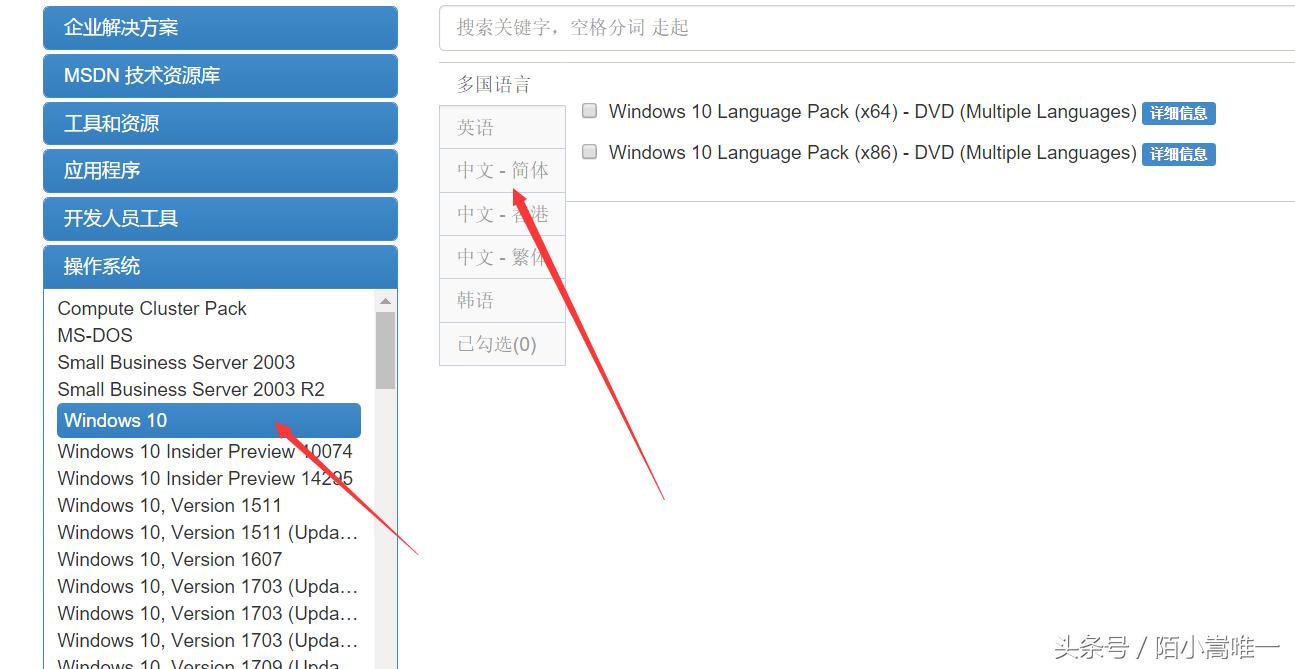The image size is (1295, 669).
Task: Expand the 应用程序 category
Action: coord(220,171)
